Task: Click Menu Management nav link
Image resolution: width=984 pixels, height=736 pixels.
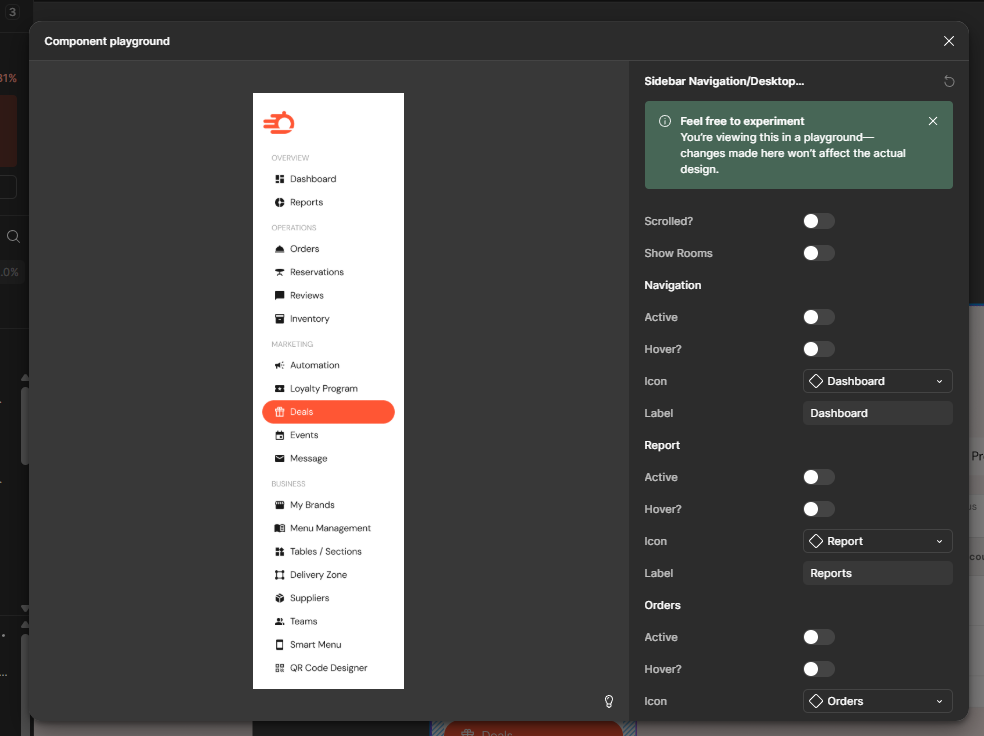Action: (328, 528)
